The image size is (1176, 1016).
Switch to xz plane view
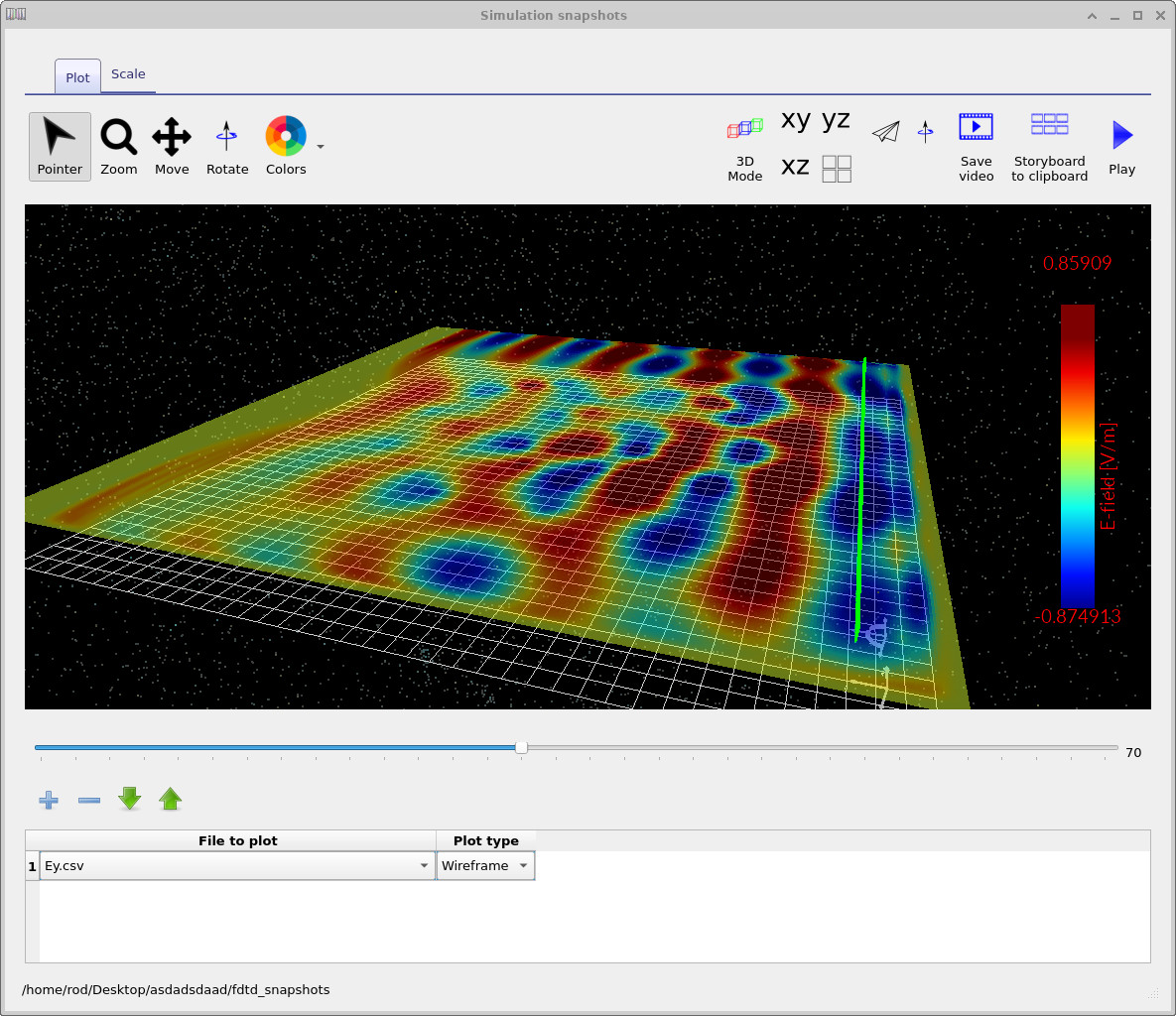(x=796, y=167)
